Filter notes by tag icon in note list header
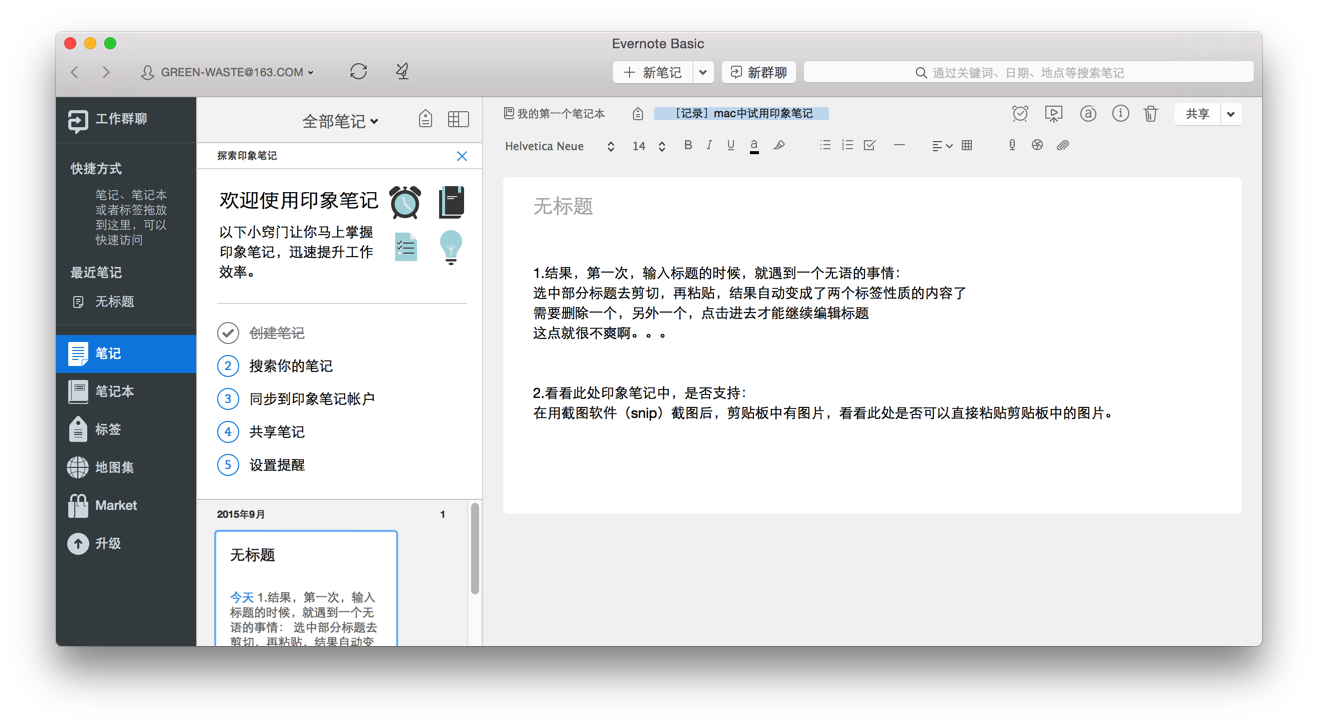 point(425,120)
